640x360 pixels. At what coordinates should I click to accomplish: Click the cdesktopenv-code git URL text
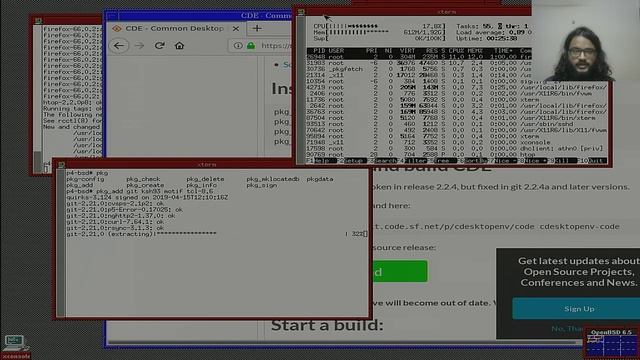(x=495, y=227)
